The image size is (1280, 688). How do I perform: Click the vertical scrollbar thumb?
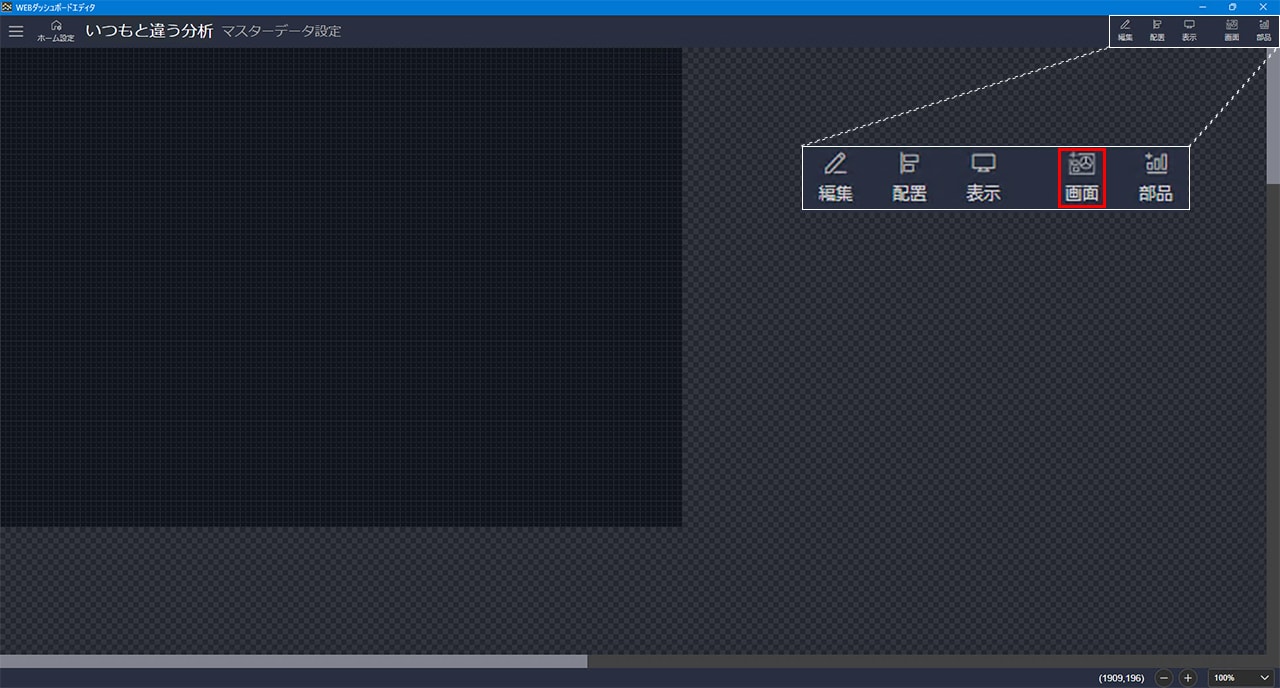point(1273,120)
